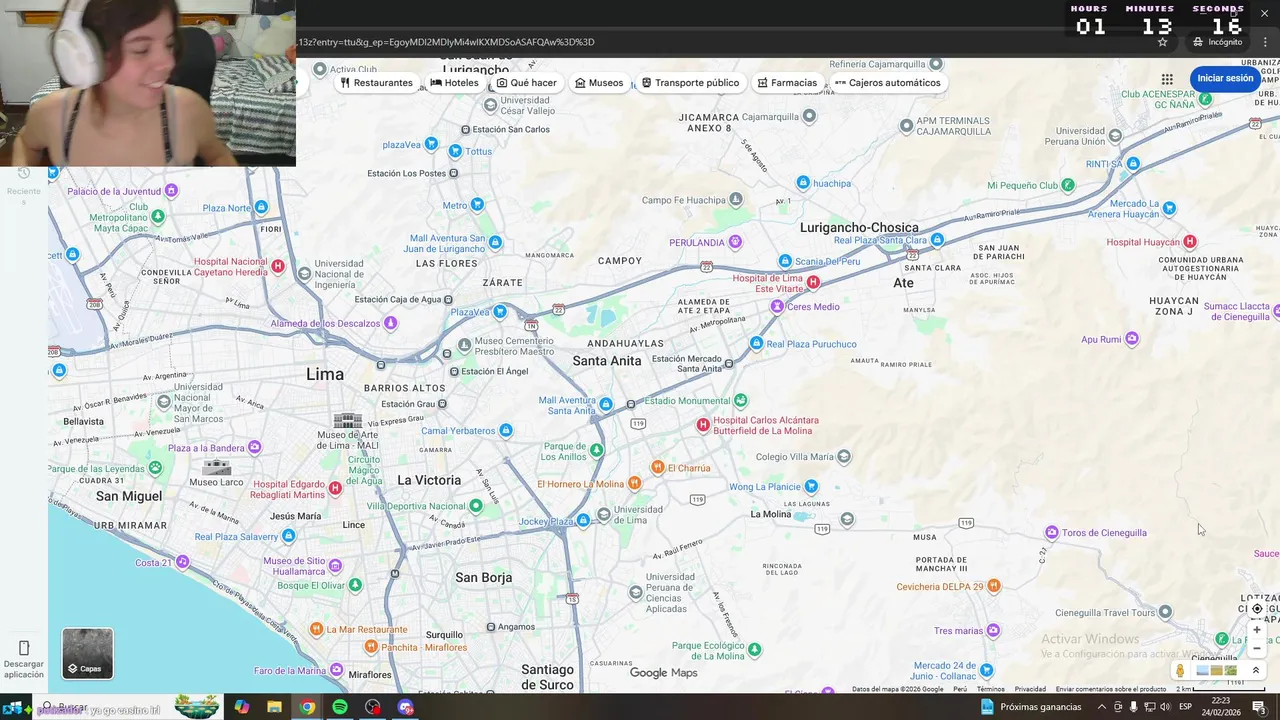Select the Restaurantes category chip
Screen dimensions: 1280x720
(376, 83)
